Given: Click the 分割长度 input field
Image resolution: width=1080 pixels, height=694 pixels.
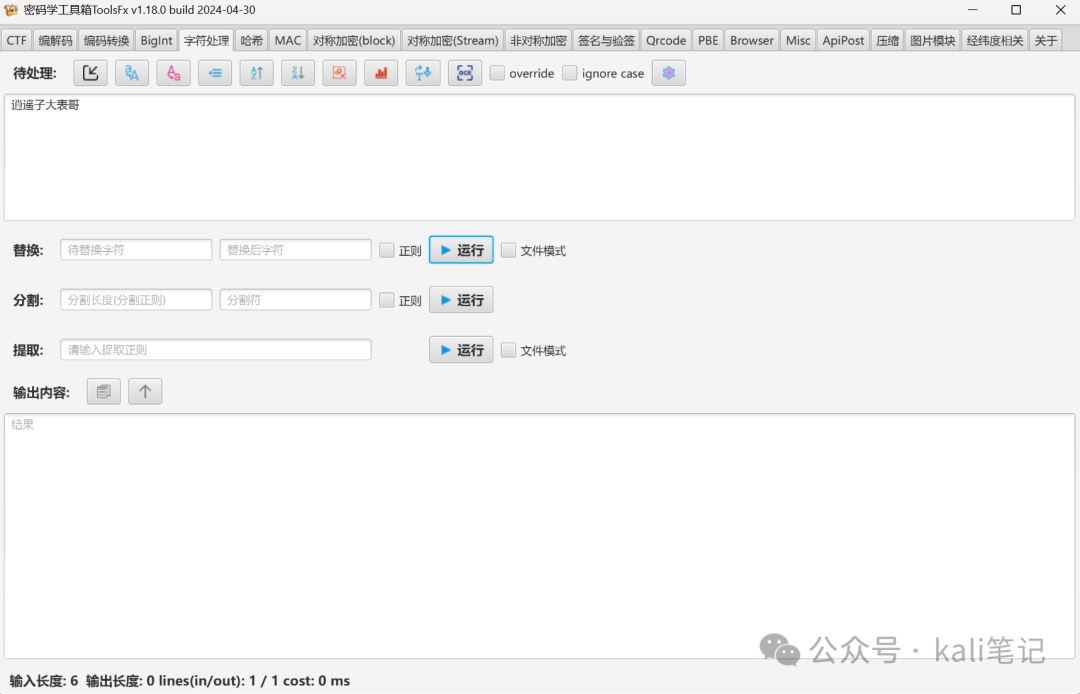Looking at the screenshot, I should [136, 299].
